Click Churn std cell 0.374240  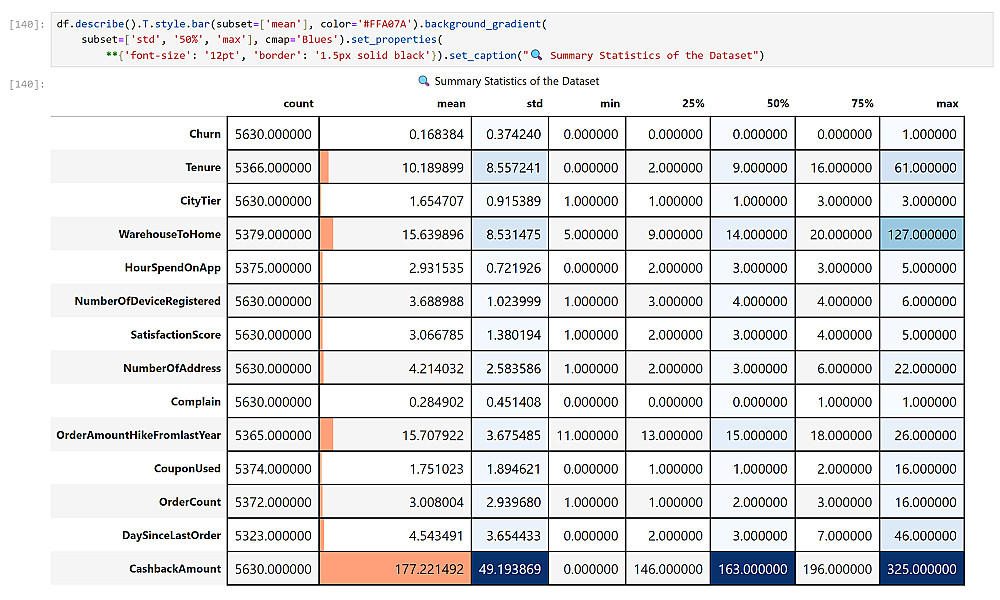coord(510,134)
